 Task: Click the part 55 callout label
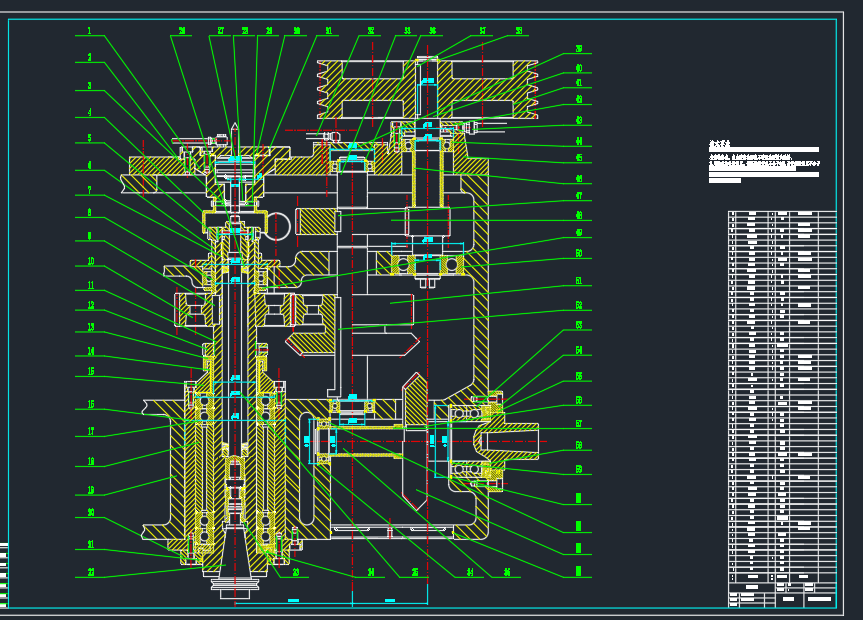point(578,377)
